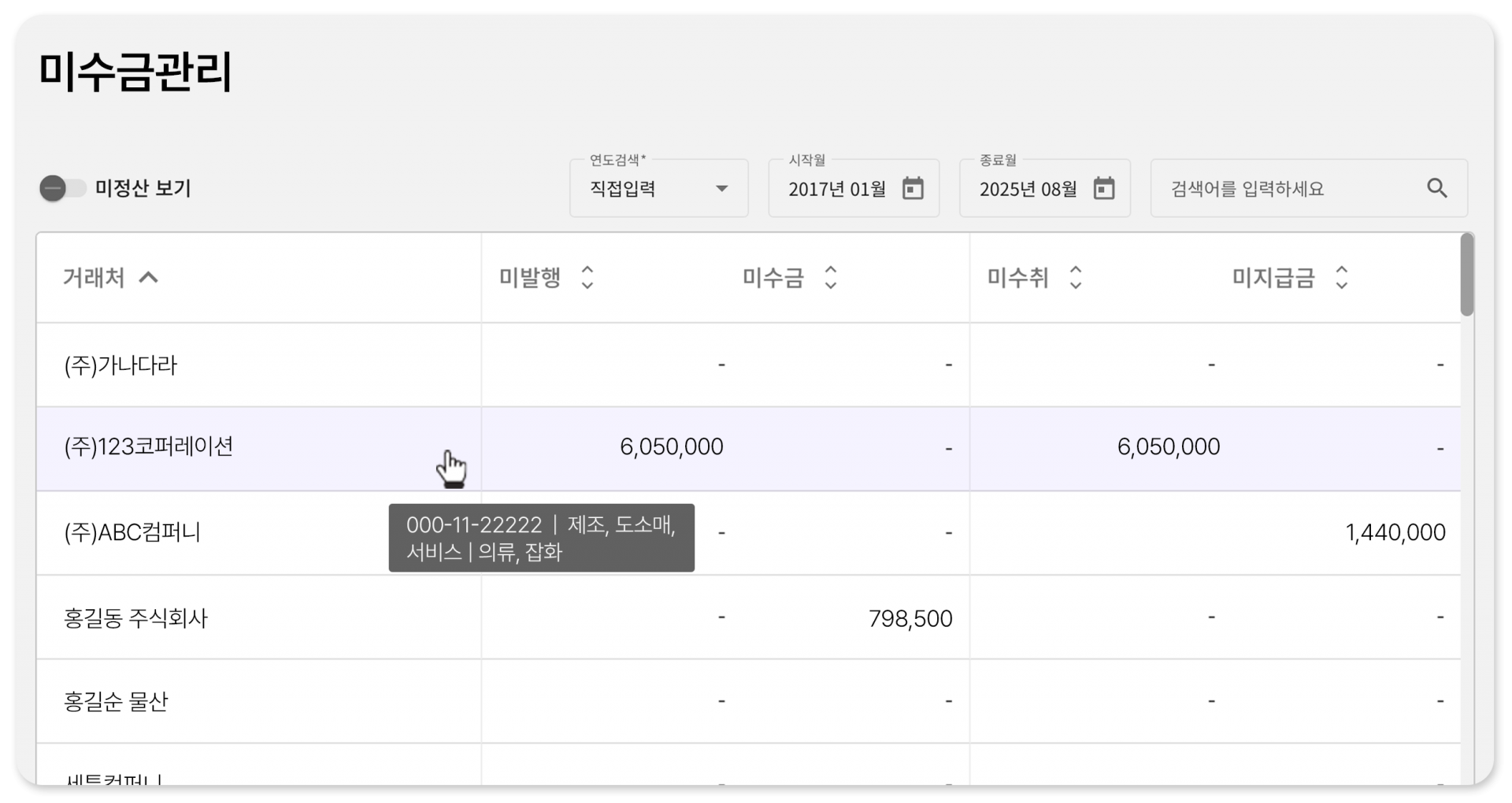
Task: Click the 798,500 미수금 amount cell
Action: pos(910,619)
